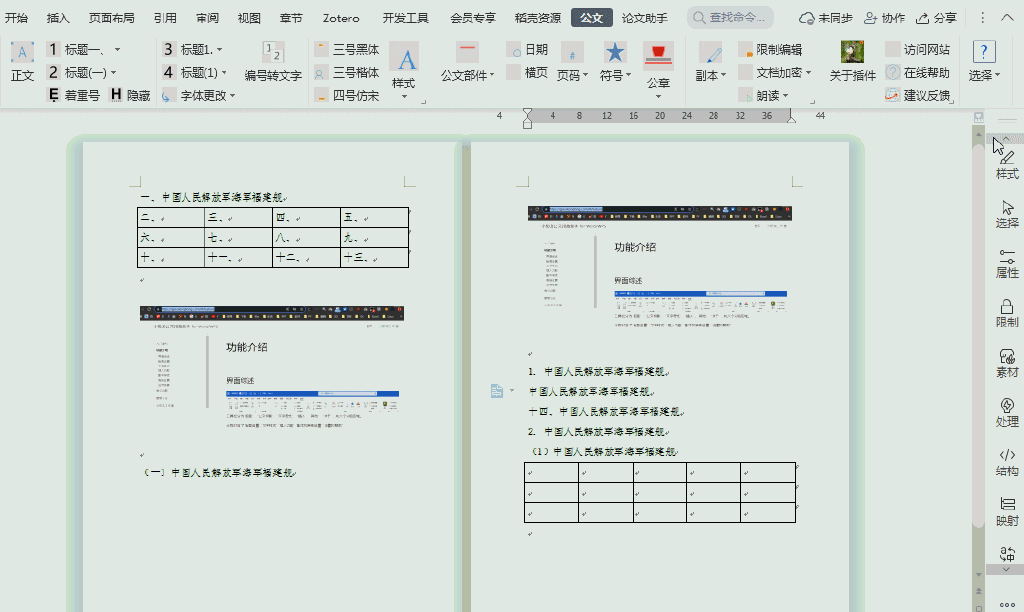Open the Zotero ribbon tab

pos(341,18)
